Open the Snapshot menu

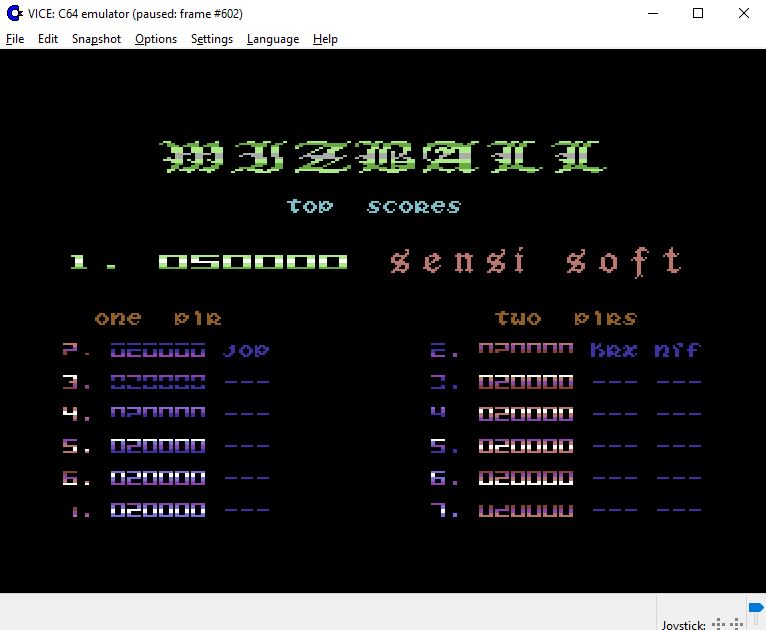pos(96,39)
